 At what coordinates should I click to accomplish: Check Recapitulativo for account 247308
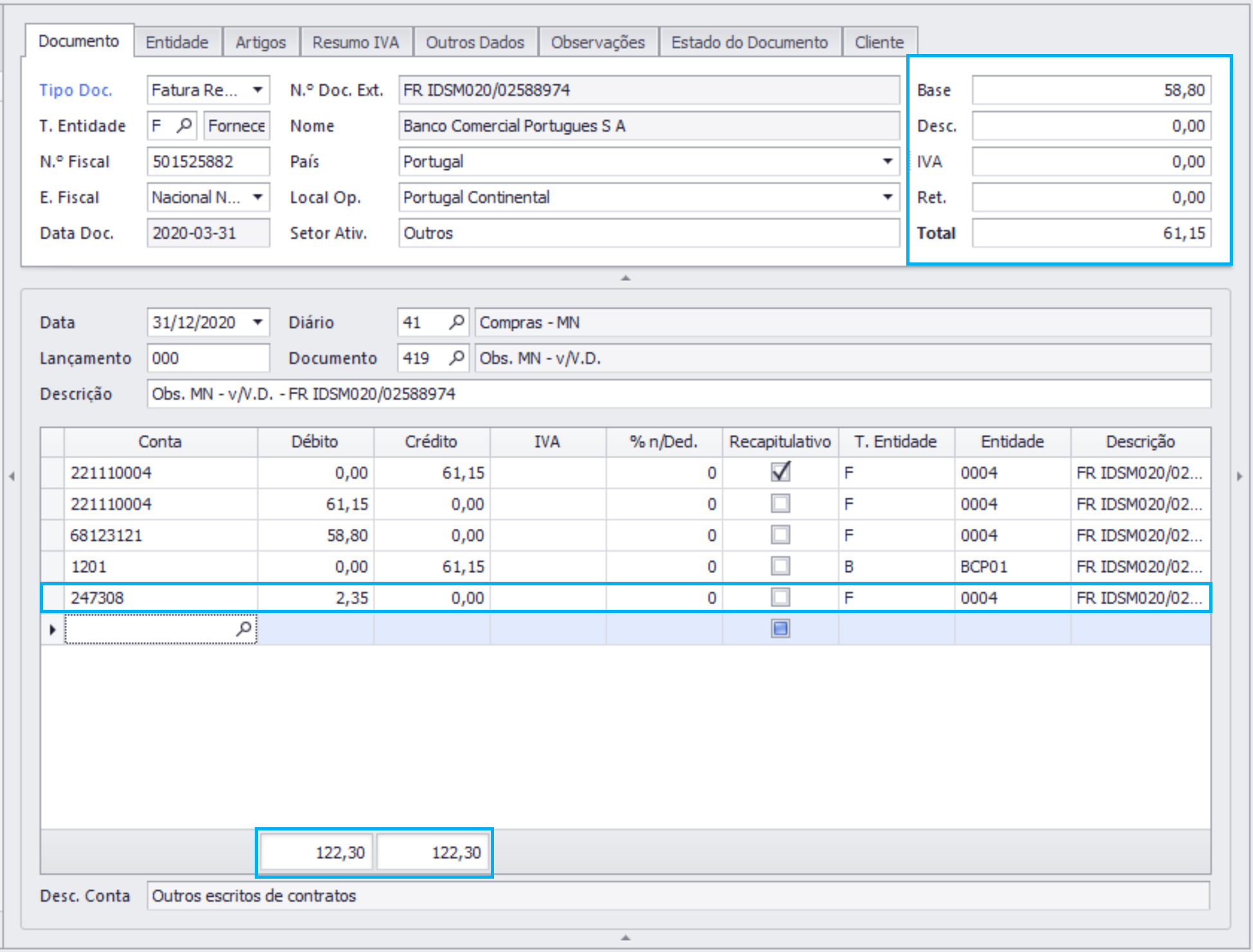coord(780,598)
